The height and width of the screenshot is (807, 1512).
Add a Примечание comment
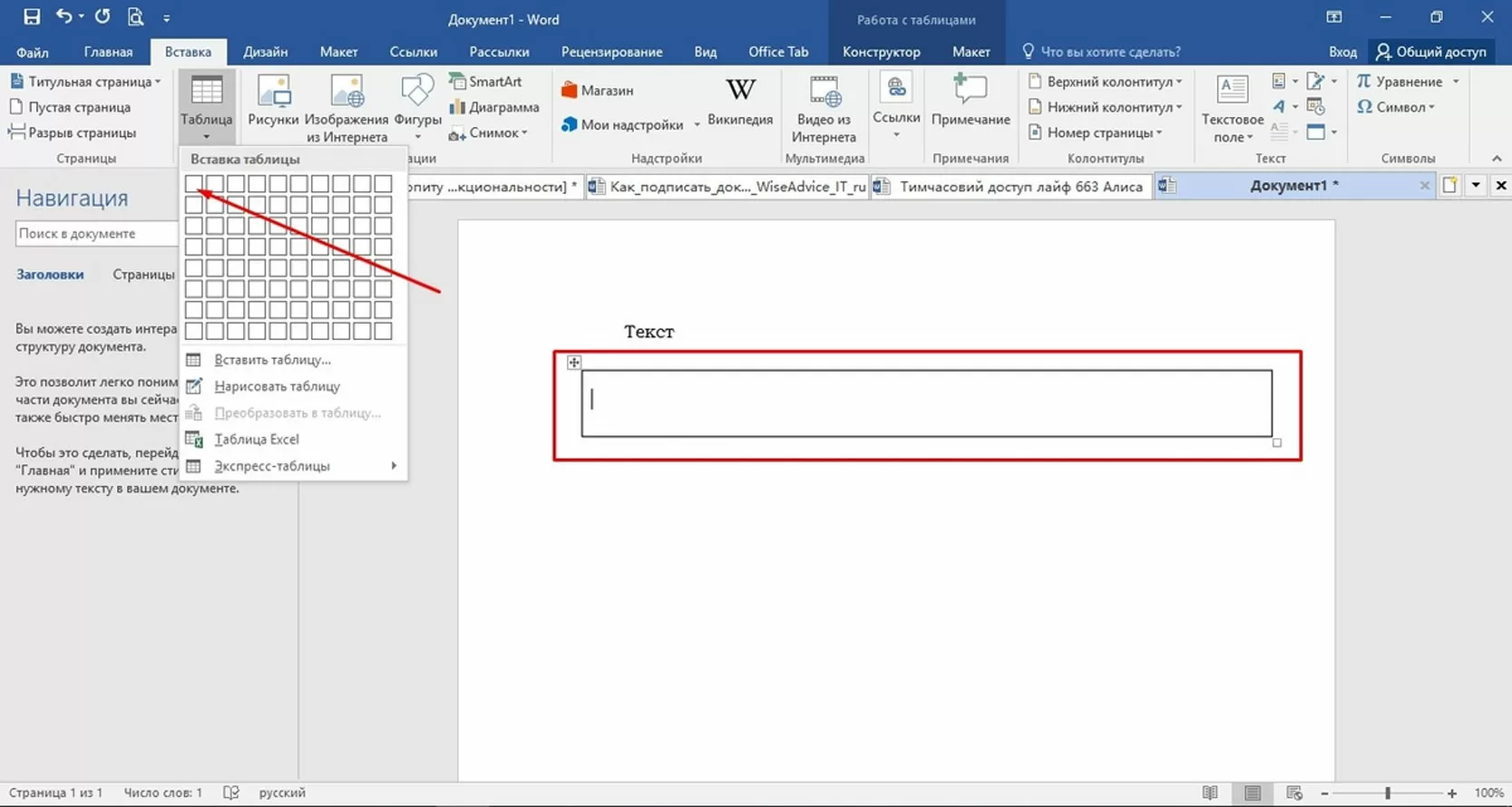pyautogui.click(x=971, y=101)
